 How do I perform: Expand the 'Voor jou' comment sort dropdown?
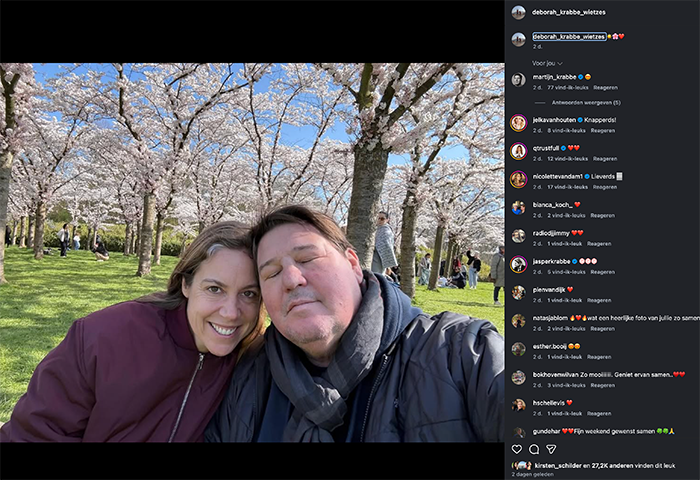click(547, 63)
